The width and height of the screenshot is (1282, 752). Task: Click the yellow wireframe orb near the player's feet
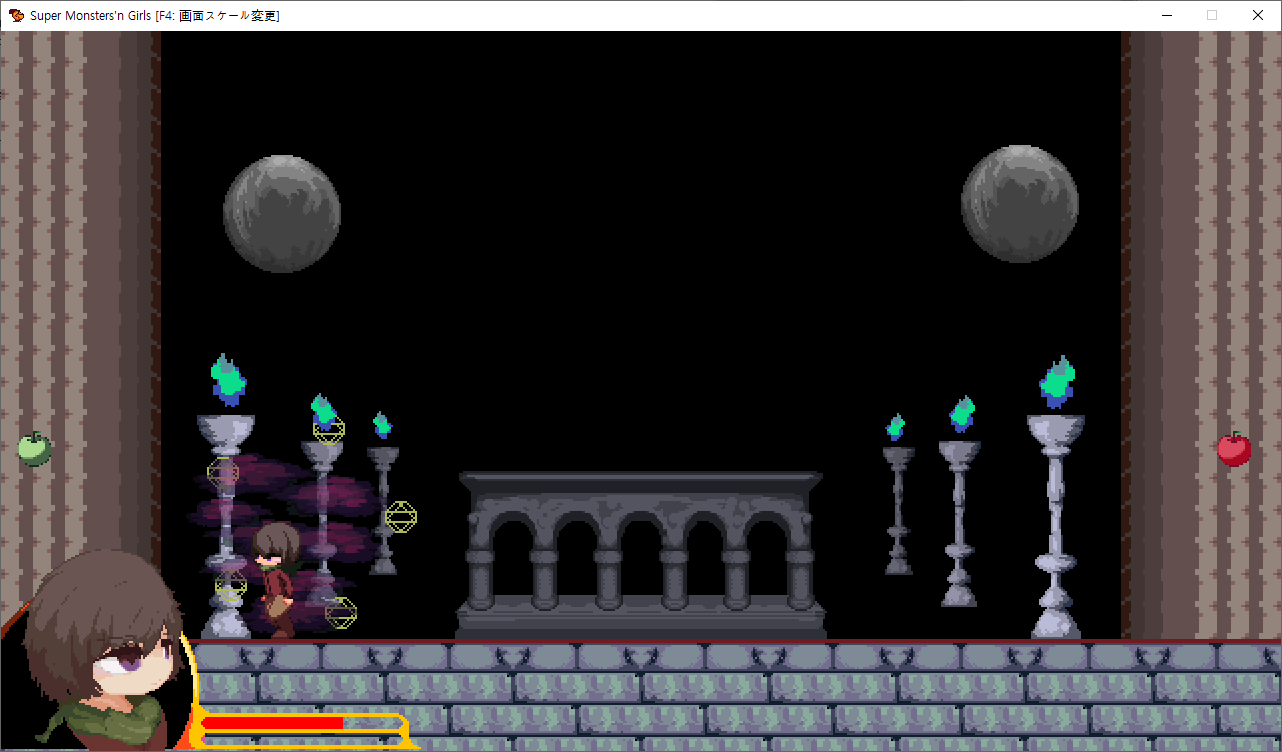point(341,613)
